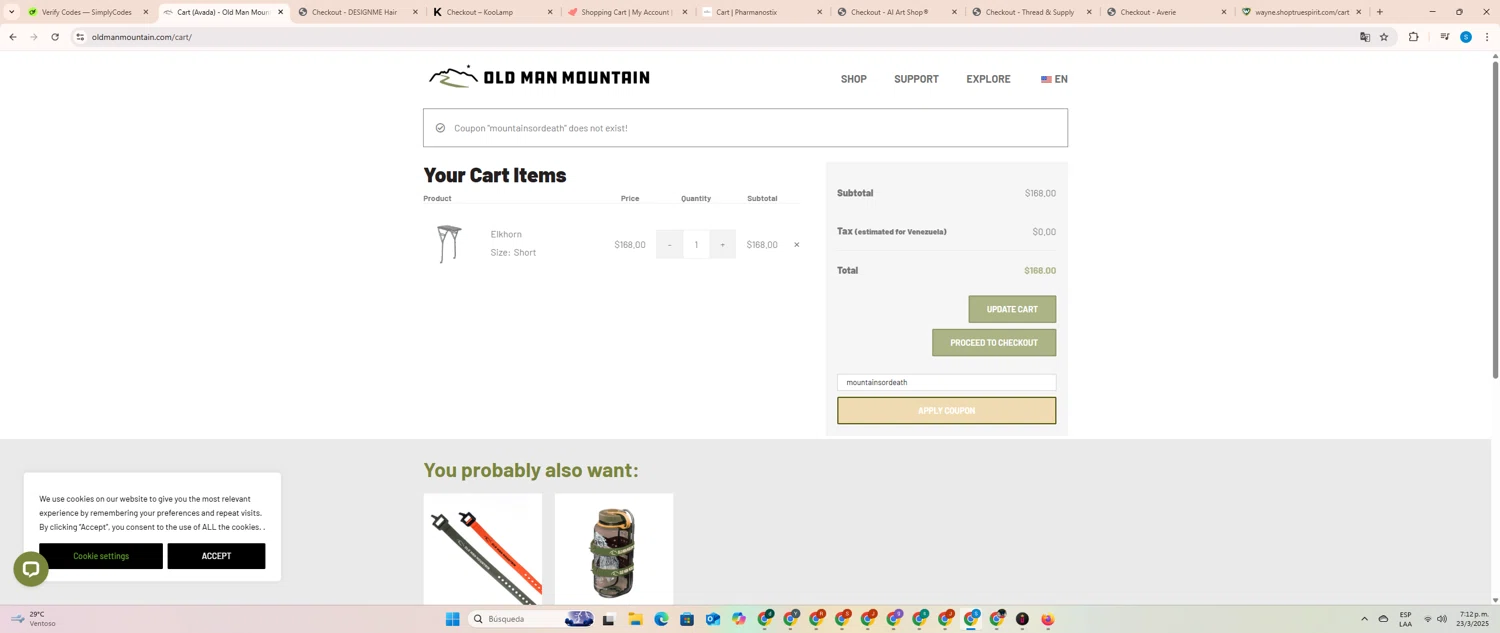Switch to Checkout - Thread & Supply tab
1500x633 pixels.
click(1029, 12)
